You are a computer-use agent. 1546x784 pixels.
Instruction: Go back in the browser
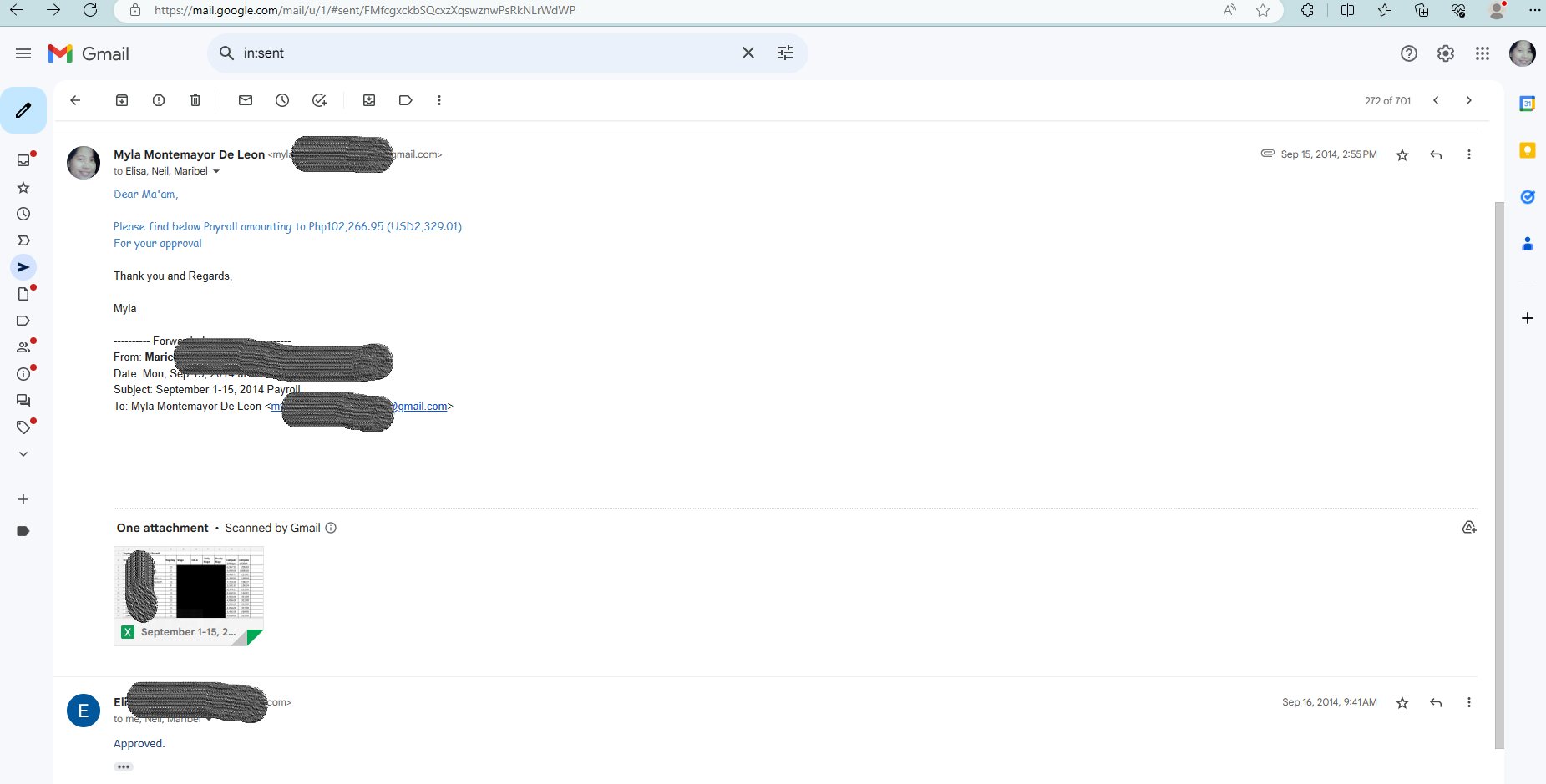tap(17, 10)
